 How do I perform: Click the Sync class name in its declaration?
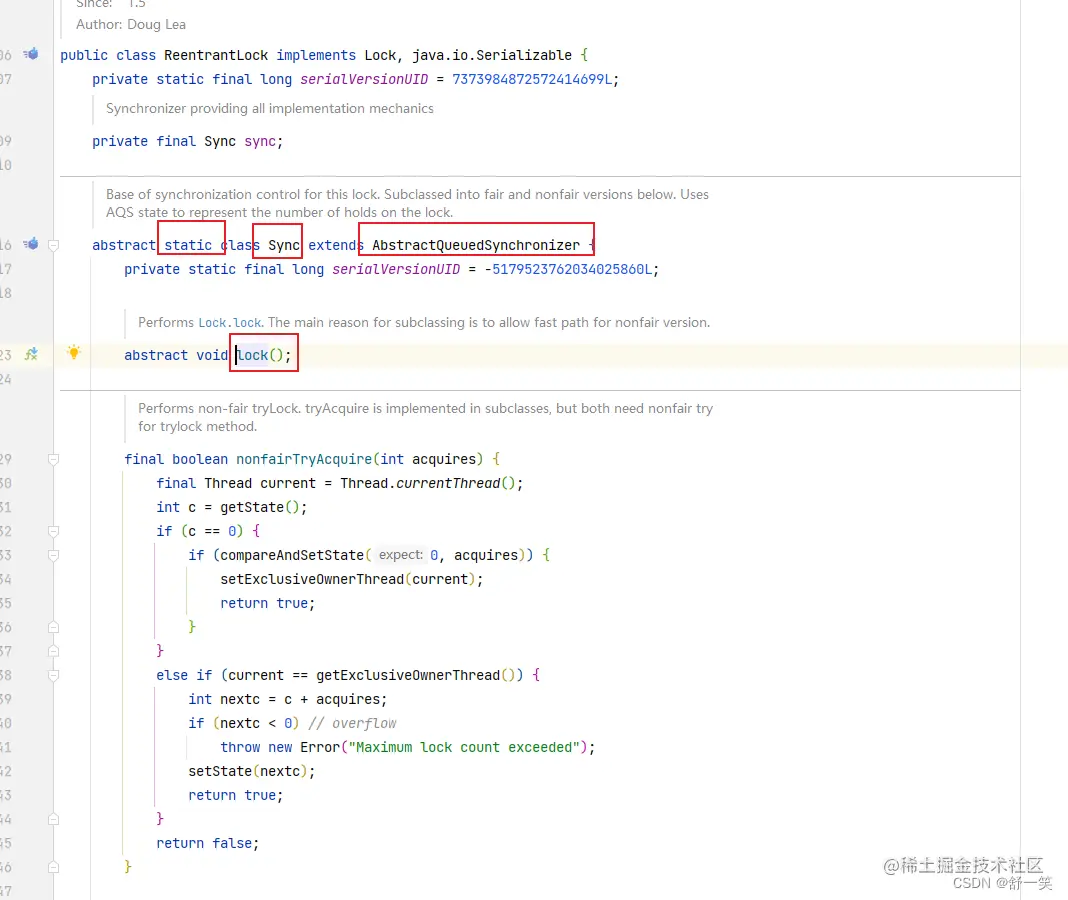click(283, 245)
